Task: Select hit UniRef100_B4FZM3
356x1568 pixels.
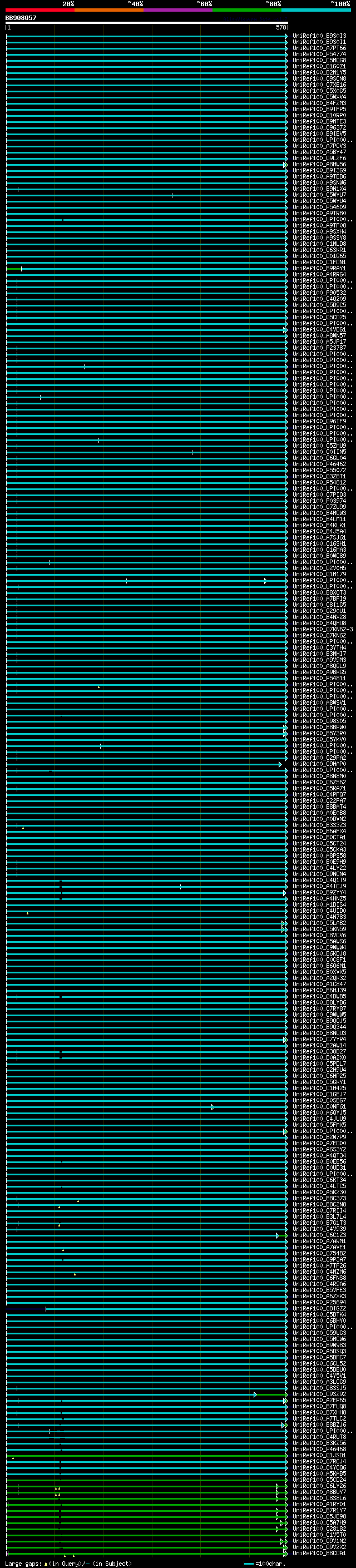Action: pyautogui.click(x=319, y=103)
